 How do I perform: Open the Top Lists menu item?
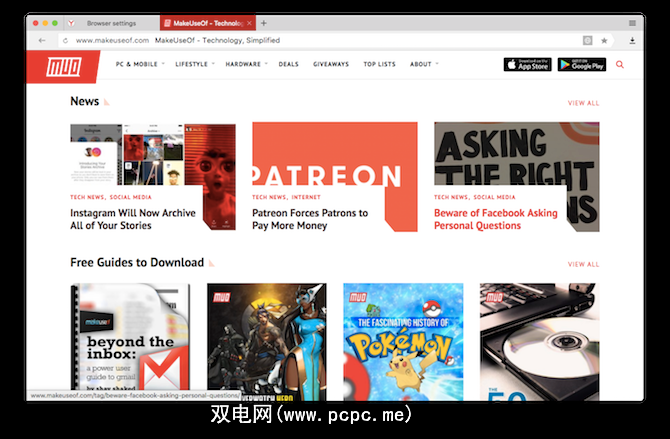point(379,64)
